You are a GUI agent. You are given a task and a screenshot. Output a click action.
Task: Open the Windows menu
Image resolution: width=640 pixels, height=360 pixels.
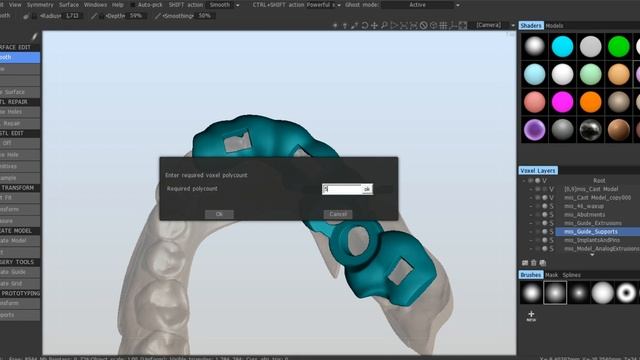[95, 5]
